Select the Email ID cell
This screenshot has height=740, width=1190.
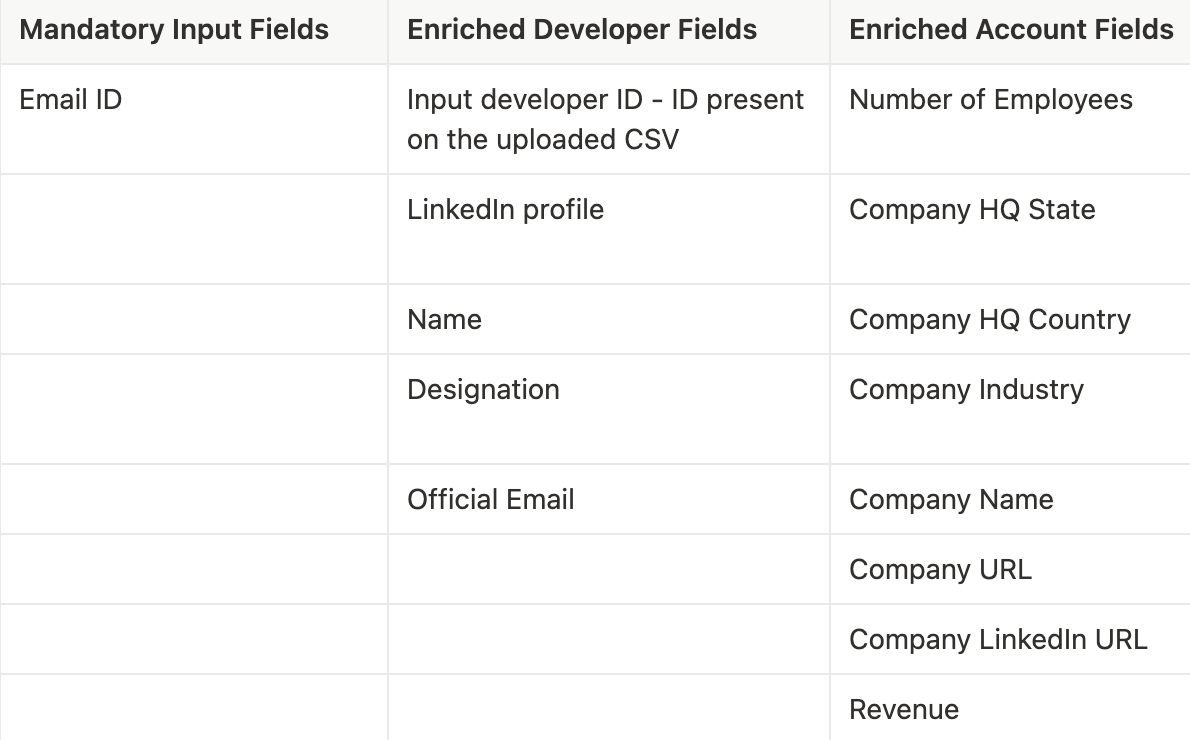pos(71,100)
